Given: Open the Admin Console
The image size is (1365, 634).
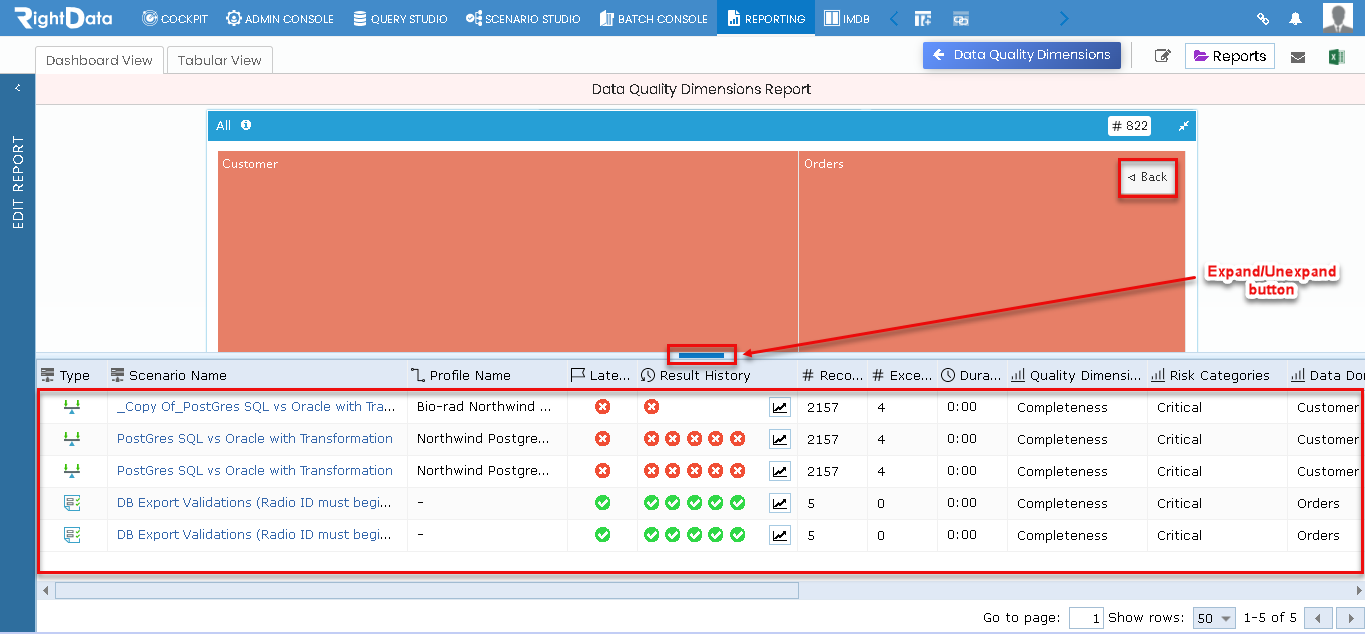Looking at the screenshot, I should click(279, 17).
